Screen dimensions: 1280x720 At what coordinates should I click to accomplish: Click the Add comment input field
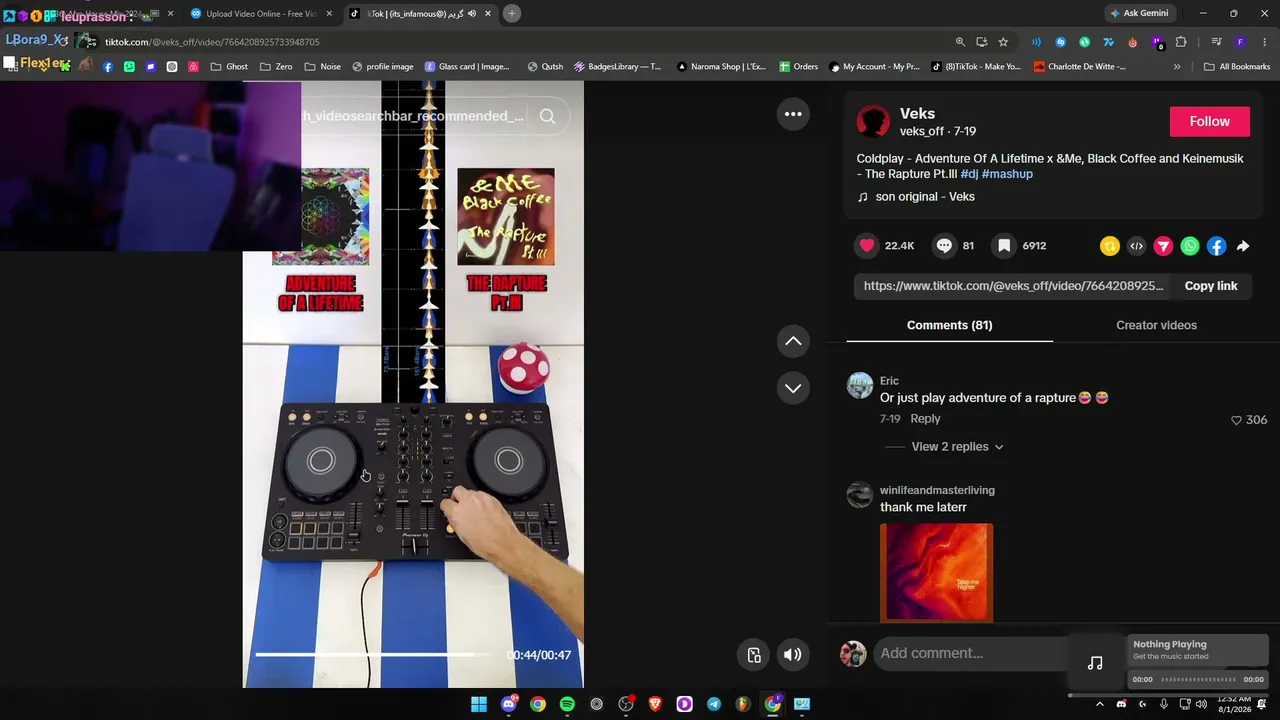tap(970, 653)
